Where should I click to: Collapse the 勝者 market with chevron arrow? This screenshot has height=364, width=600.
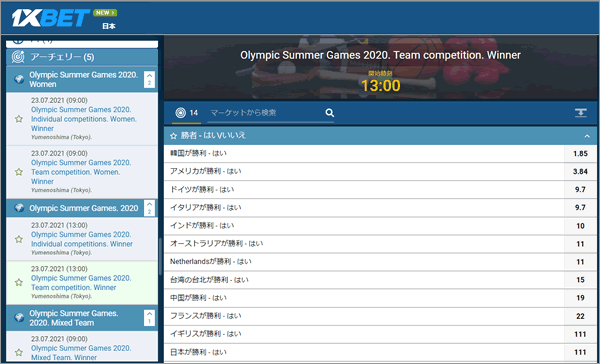click(587, 136)
